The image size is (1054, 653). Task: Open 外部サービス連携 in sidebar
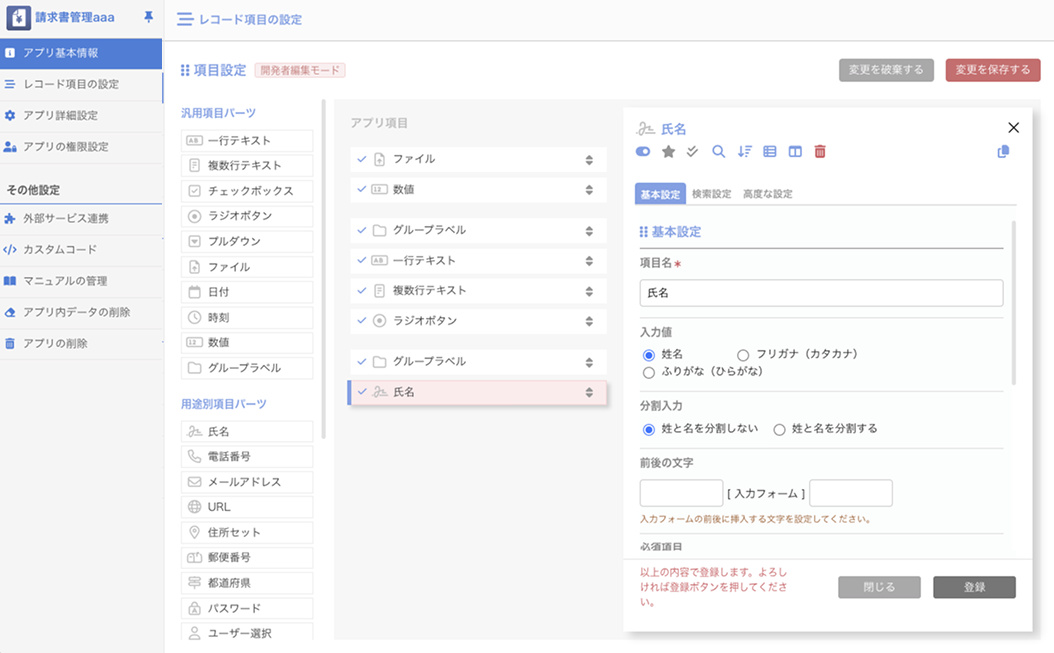point(81,219)
